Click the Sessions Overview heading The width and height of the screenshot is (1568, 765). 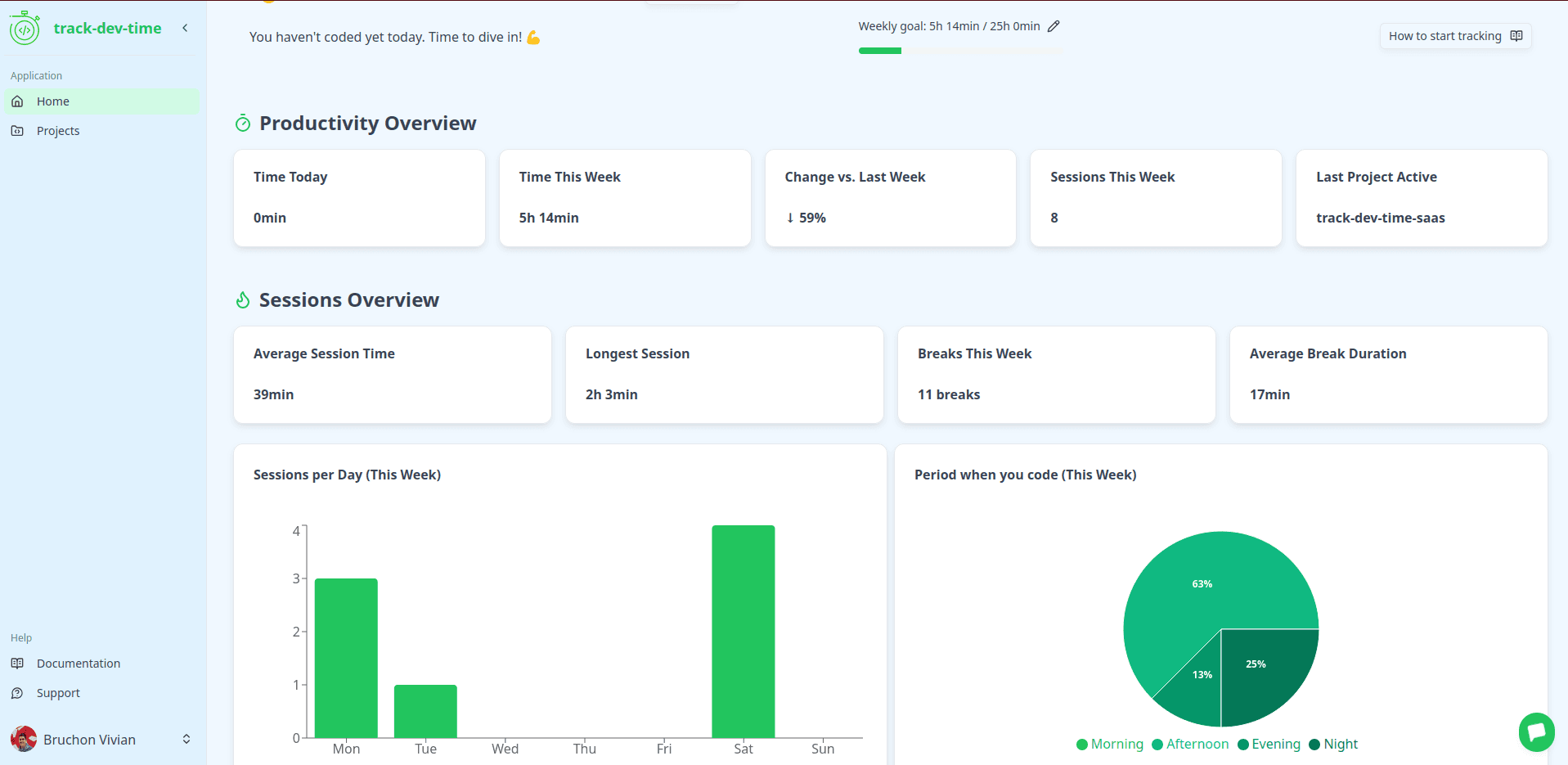pos(349,300)
